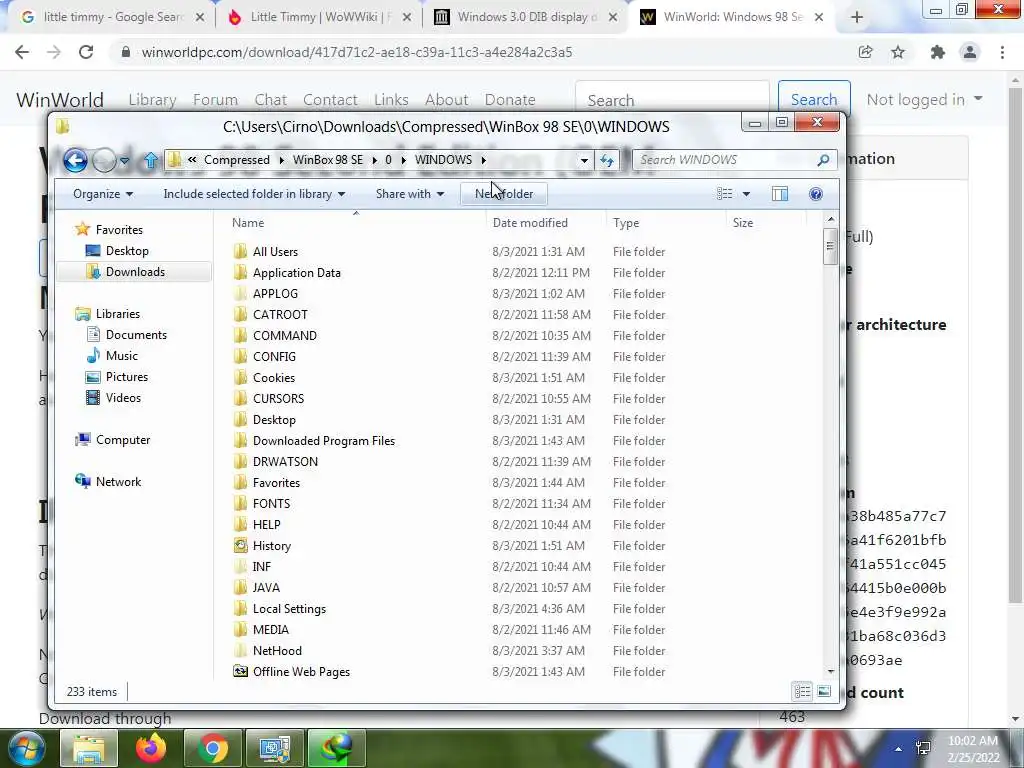The width and height of the screenshot is (1024, 768).
Task: Open Chrome extensions puzzle icon
Action: point(938,52)
